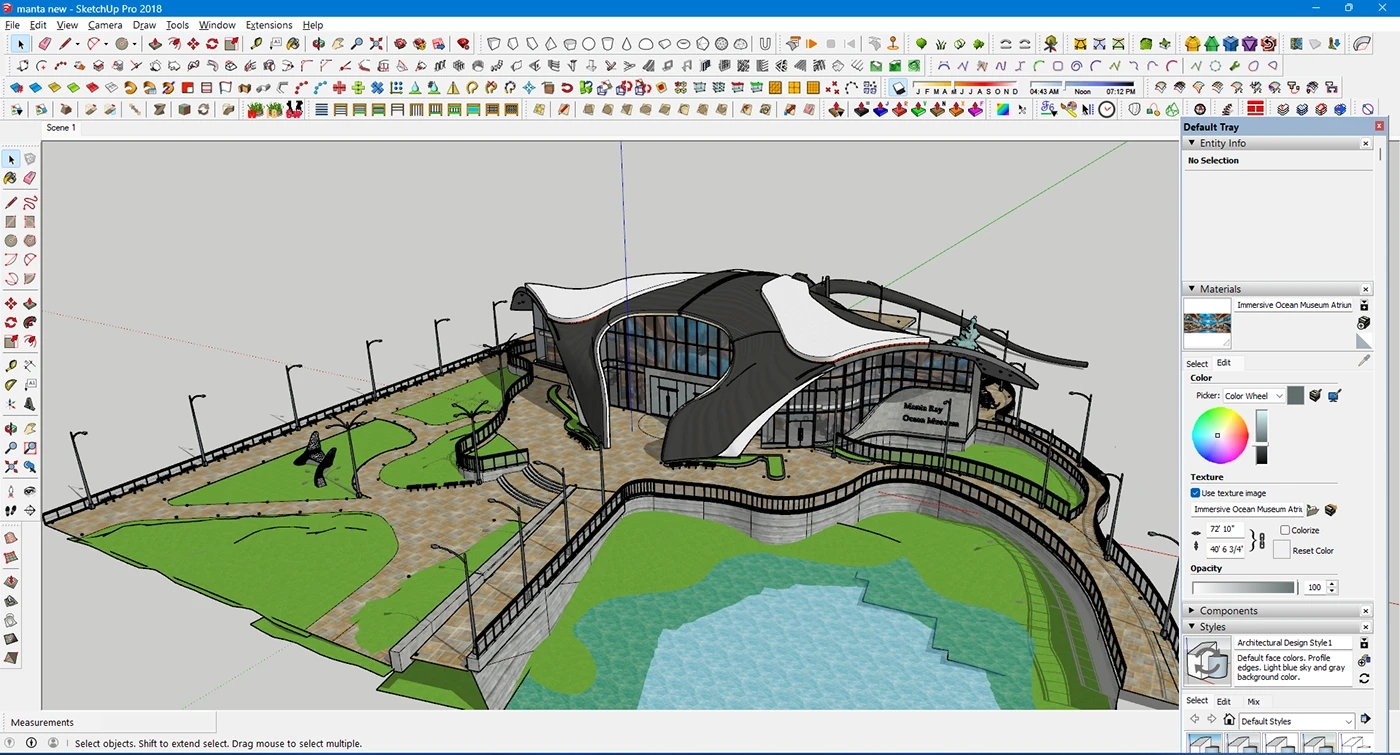This screenshot has height=755, width=1400.
Task: Pick the Move tool in left toolbar
Action: click(11, 304)
